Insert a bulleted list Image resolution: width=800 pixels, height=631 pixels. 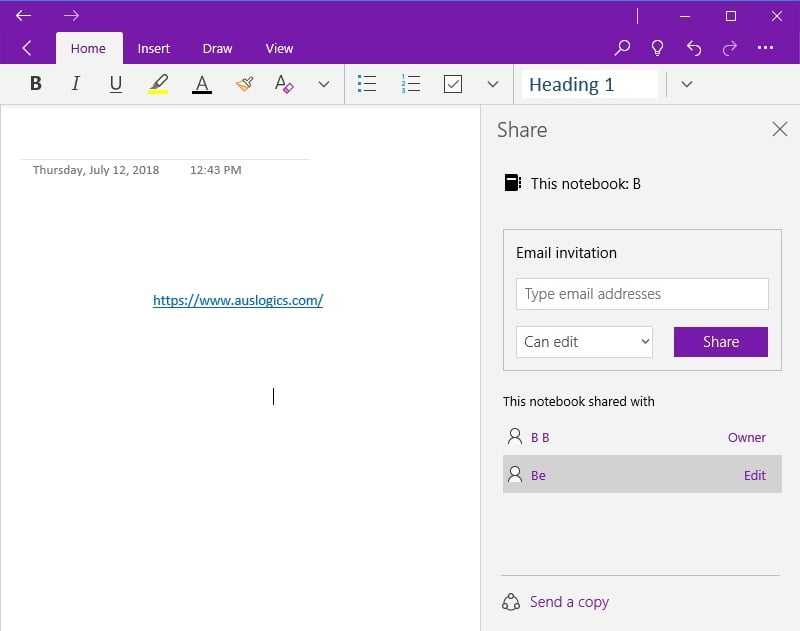(367, 84)
